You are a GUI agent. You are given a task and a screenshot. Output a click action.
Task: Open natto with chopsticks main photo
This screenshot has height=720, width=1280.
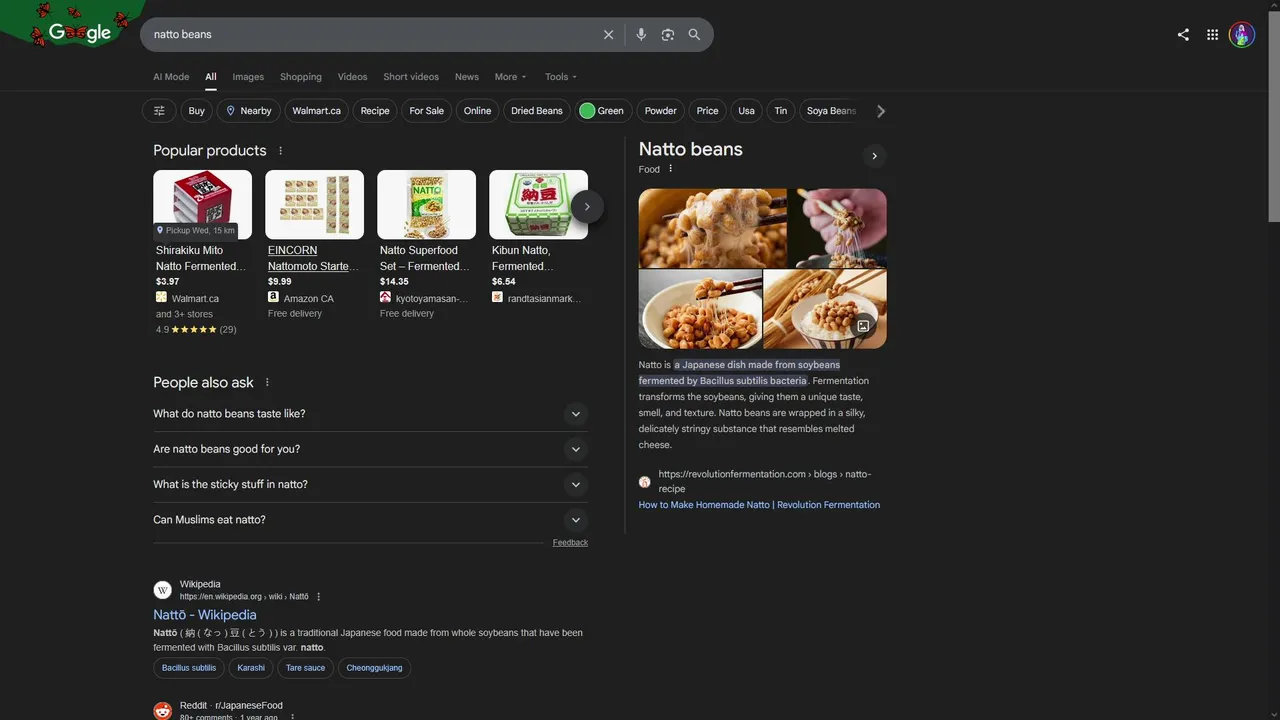click(x=712, y=228)
